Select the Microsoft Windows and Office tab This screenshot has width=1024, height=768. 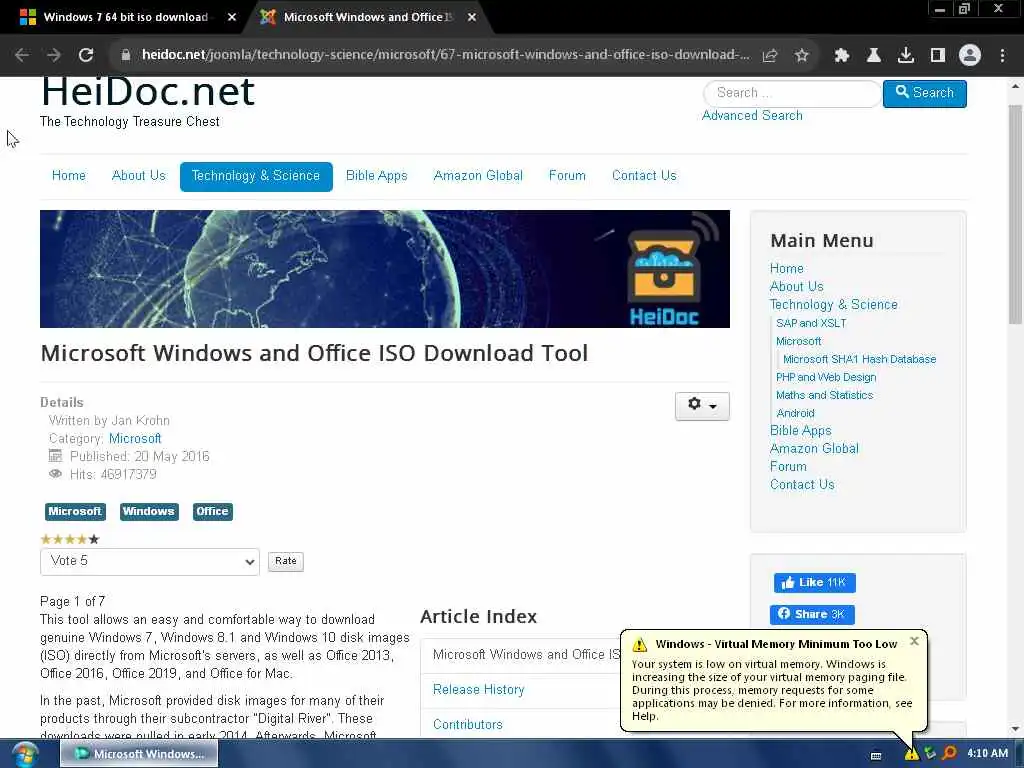click(368, 18)
